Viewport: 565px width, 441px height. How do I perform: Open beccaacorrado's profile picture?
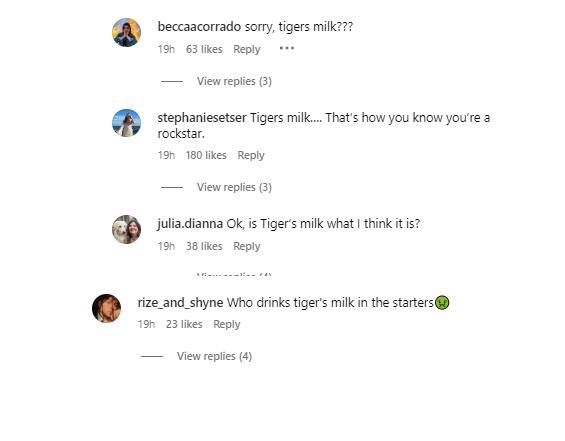pyautogui.click(x=126, y=32)
